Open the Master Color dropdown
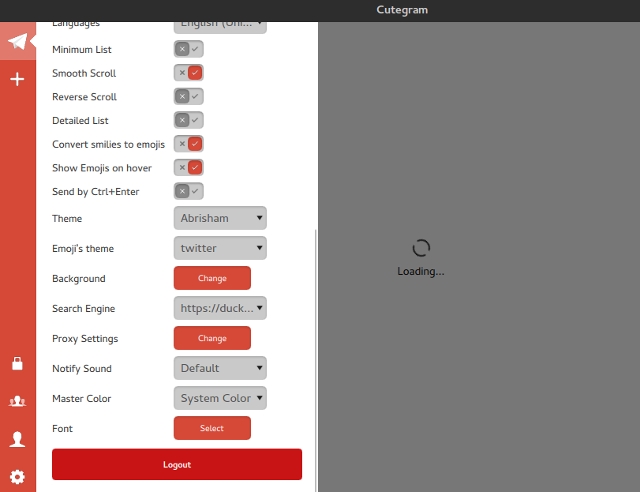Image resolution: width=640 pixels, height=492 pixels. coord(220,398)
